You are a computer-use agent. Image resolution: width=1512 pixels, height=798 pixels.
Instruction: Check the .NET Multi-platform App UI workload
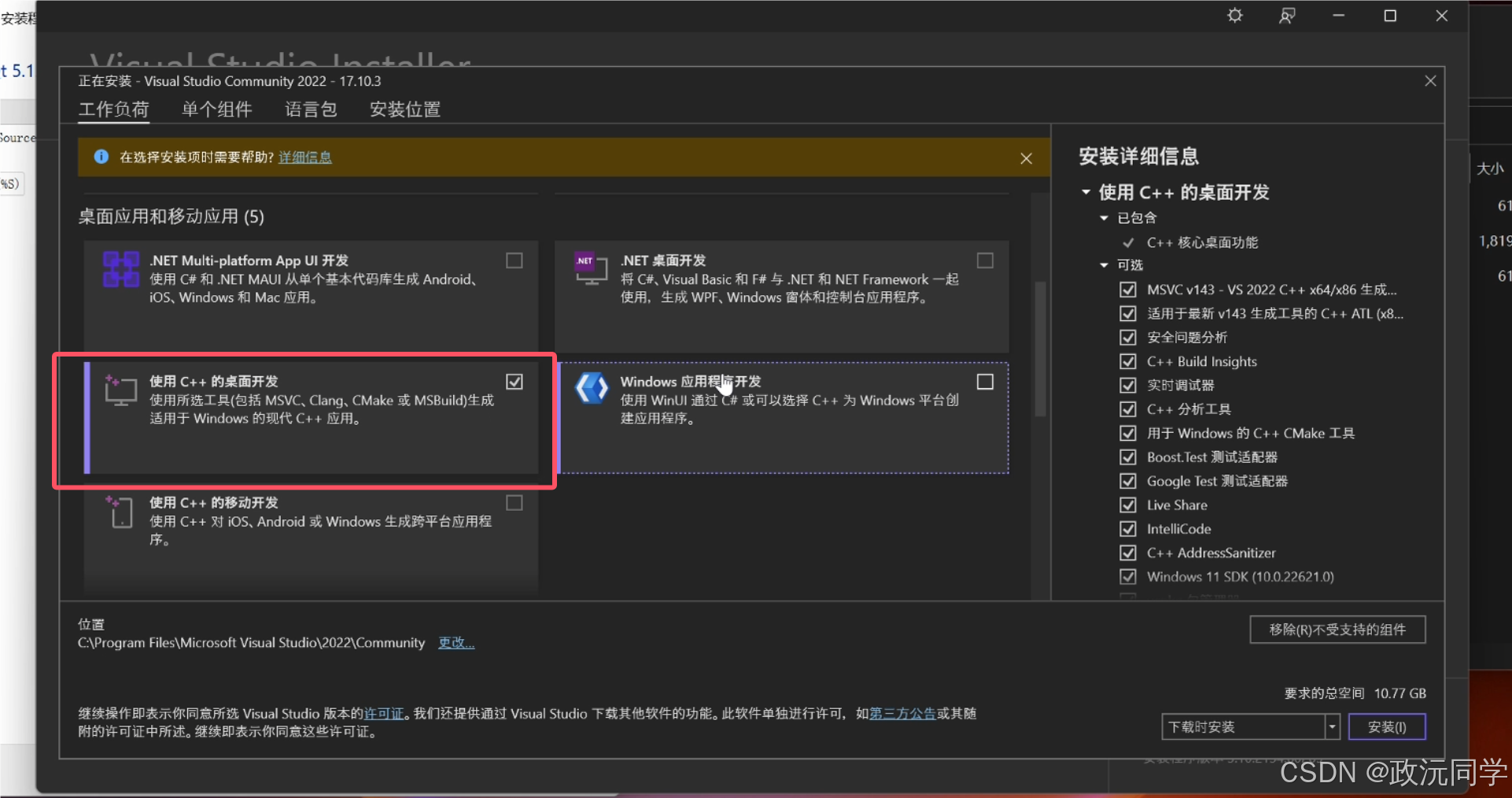(514, 260)
